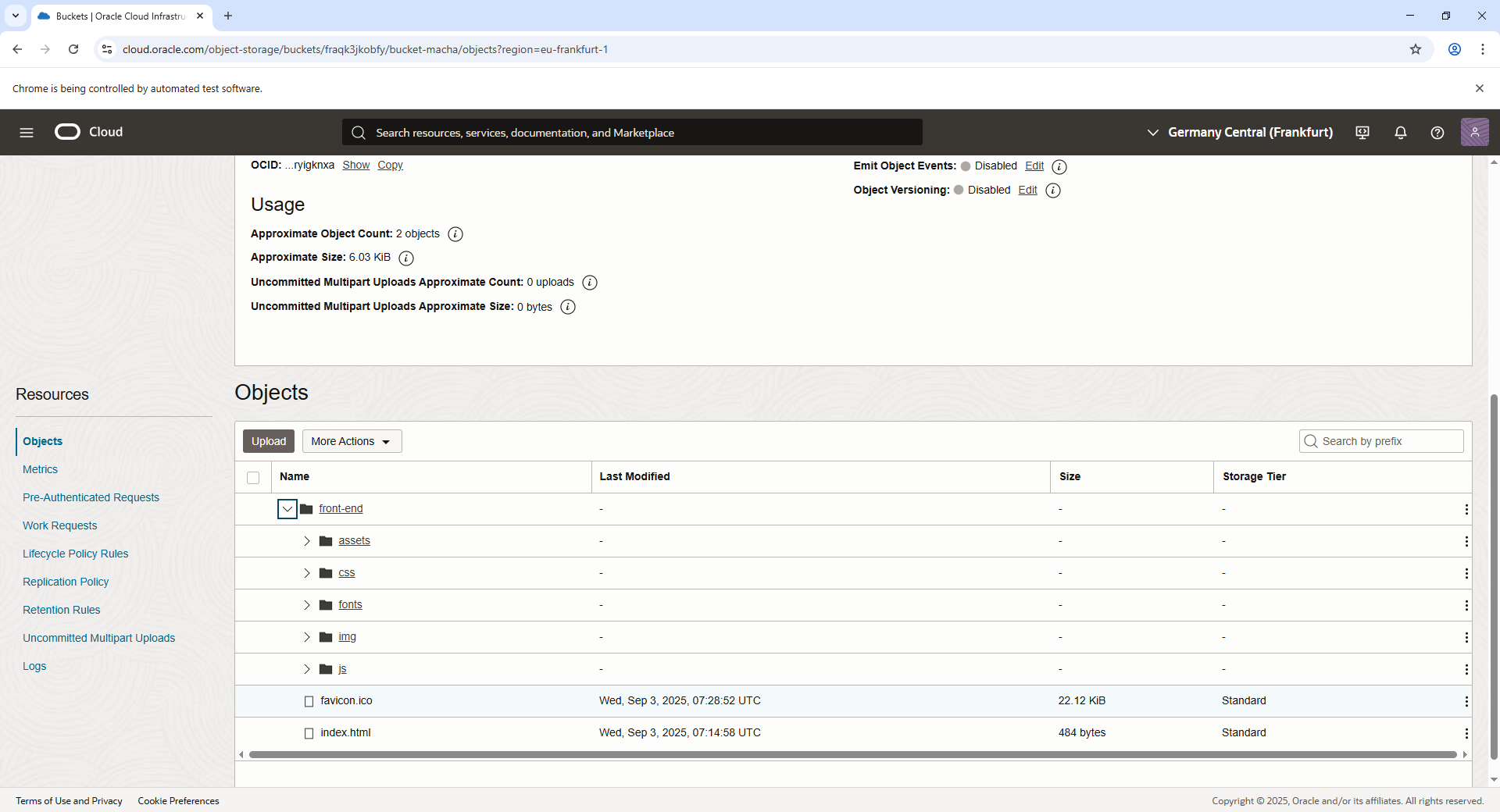Click Edit link for Emit Object Events
1500x812 pixels.
point(1034,166)
